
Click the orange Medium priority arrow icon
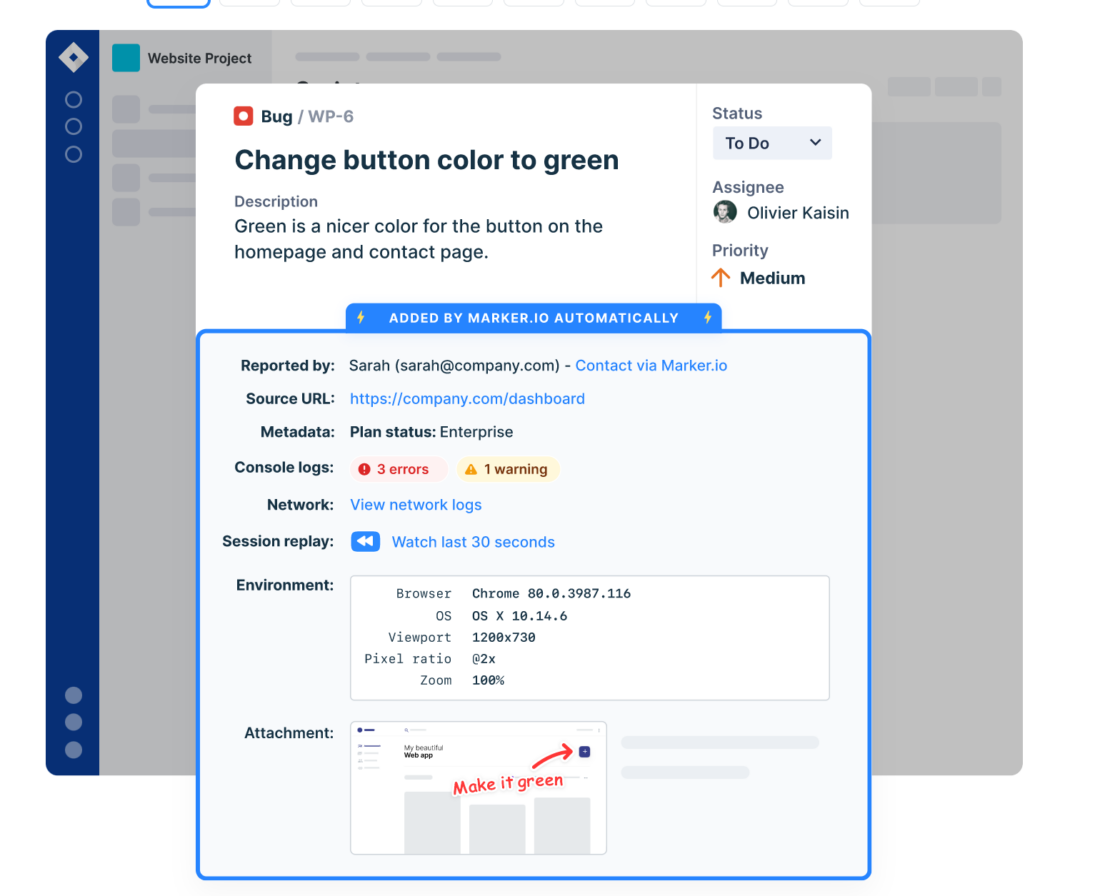(x=719, y=277)
